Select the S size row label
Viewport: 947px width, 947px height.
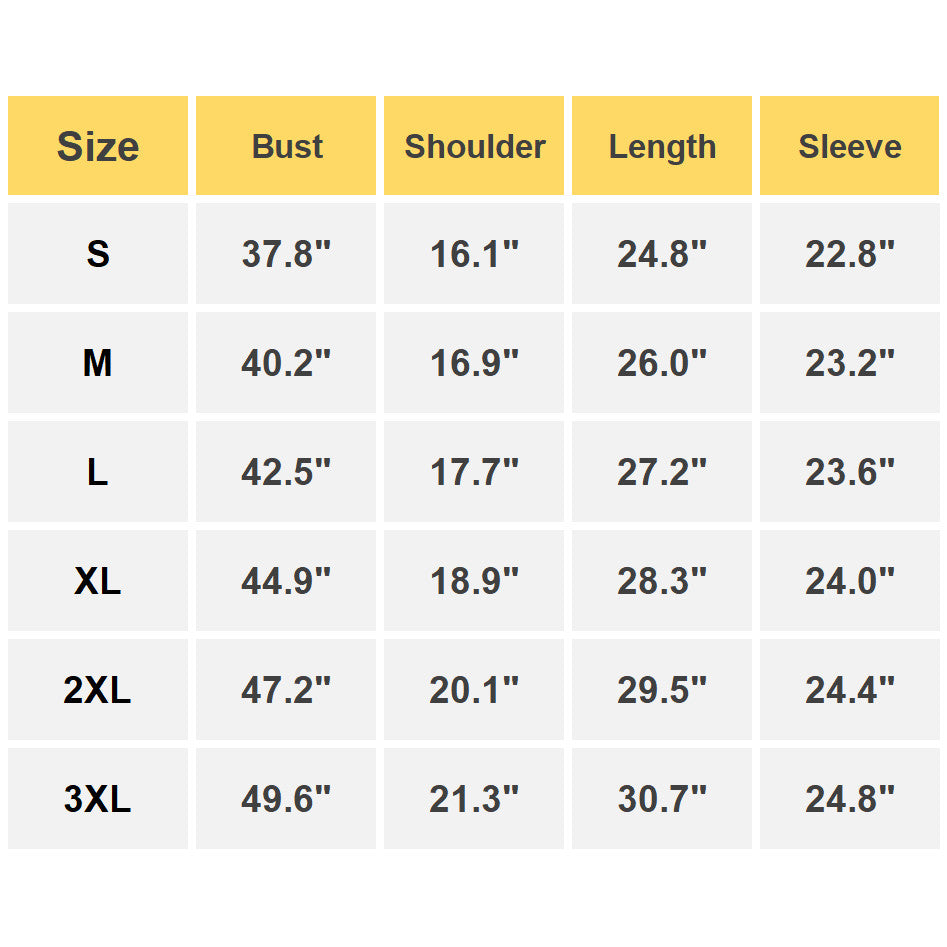98,254
